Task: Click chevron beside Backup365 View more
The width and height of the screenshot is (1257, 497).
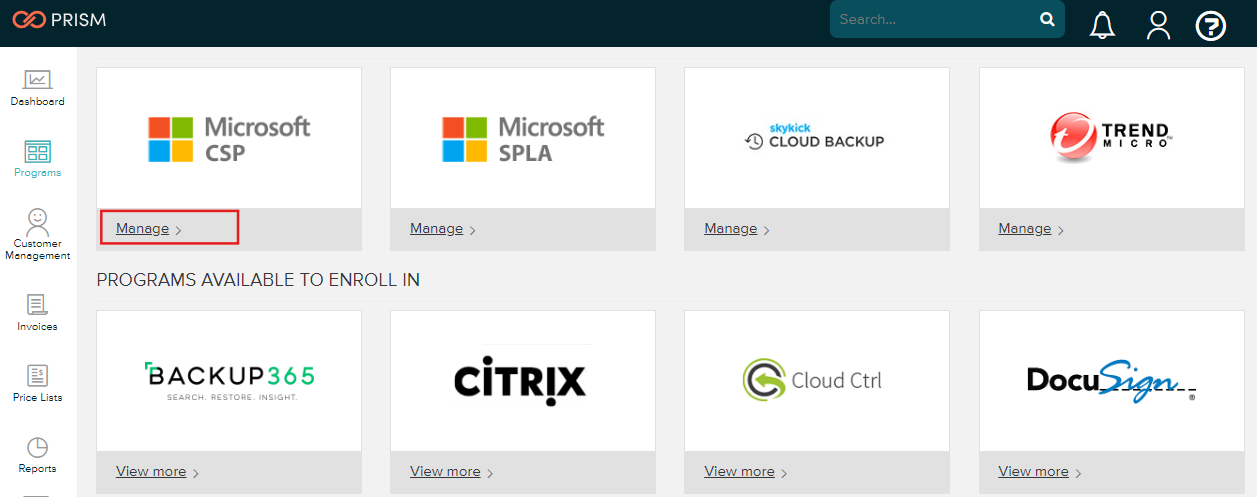Action: click(x=196, y=474)
